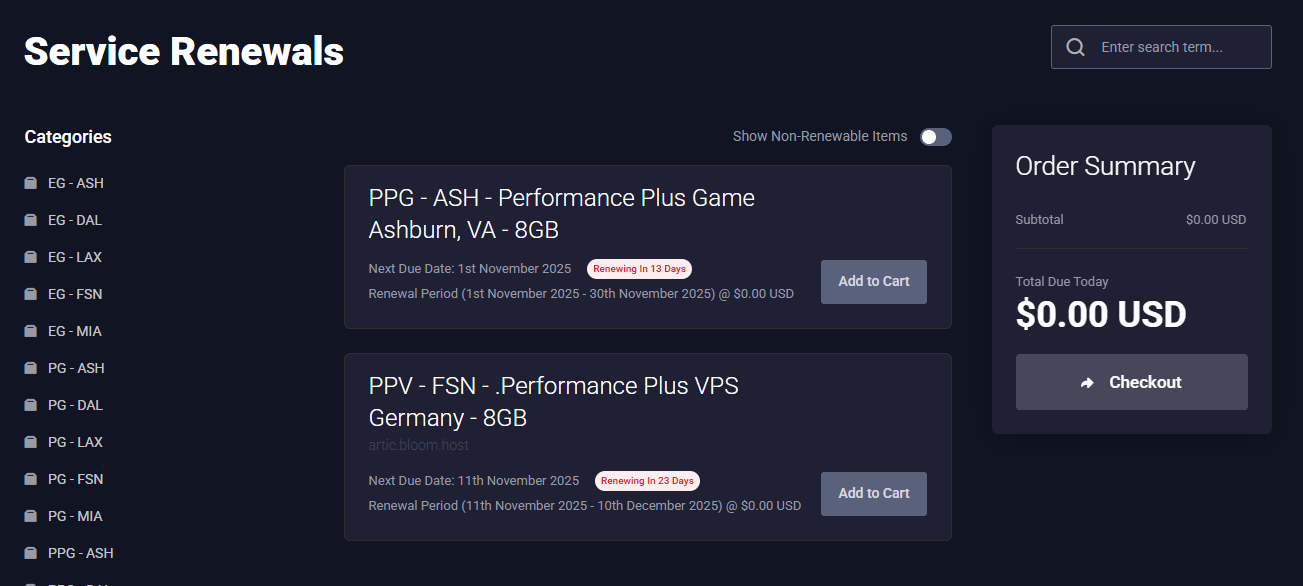
Task: Add Ashburn game server to cart
Action: (873, 281)
